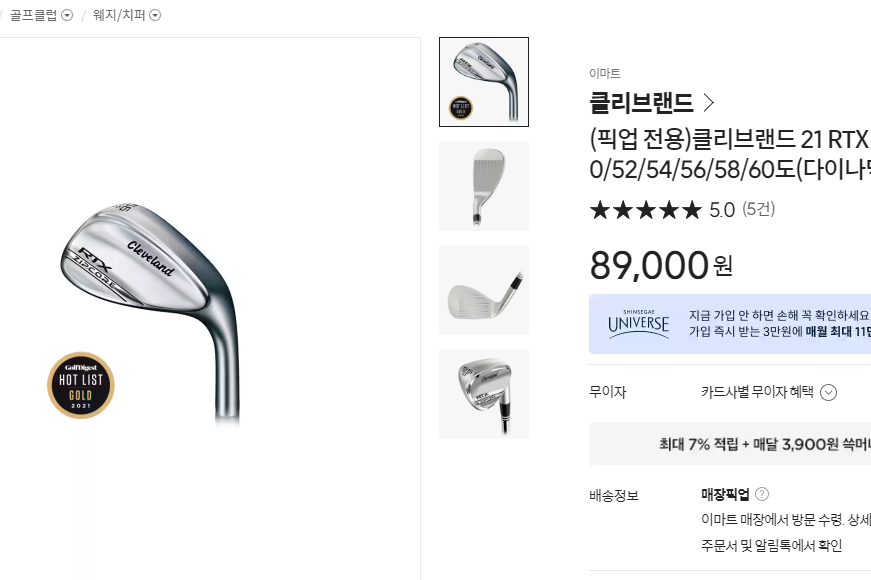Open the 웨지/치퍼 category dropdown arrow
The width and height of the screenshot is (871, 580).
[156, 16]
